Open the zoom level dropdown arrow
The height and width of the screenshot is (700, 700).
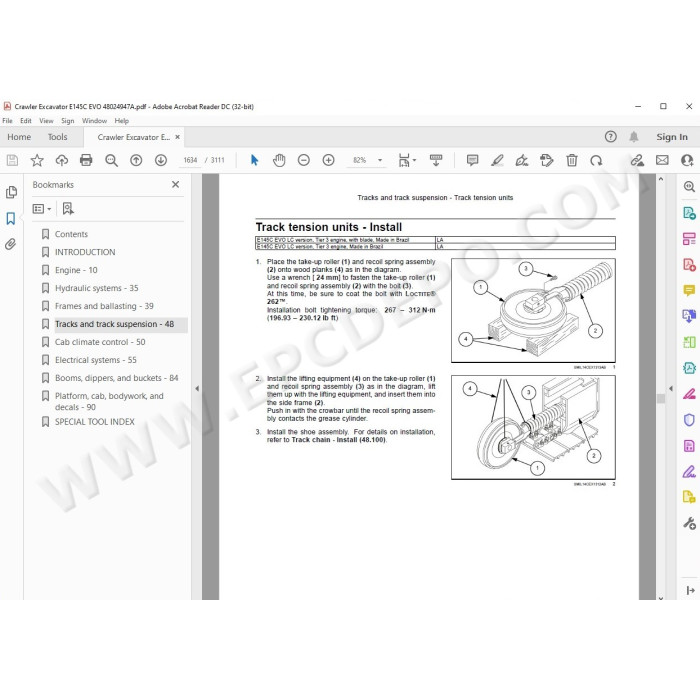tap(380, 160)
